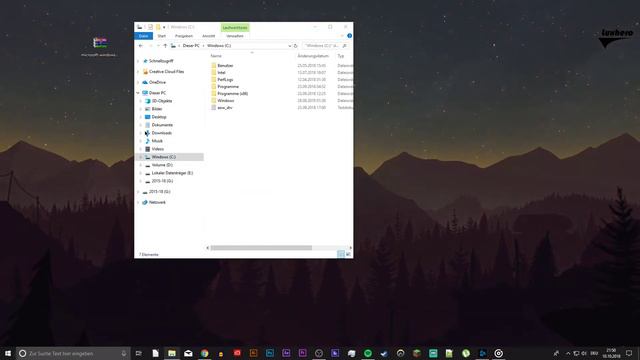
Task: Select Volume (D:) in the navigation tree
Action: (x=162, y=165)
